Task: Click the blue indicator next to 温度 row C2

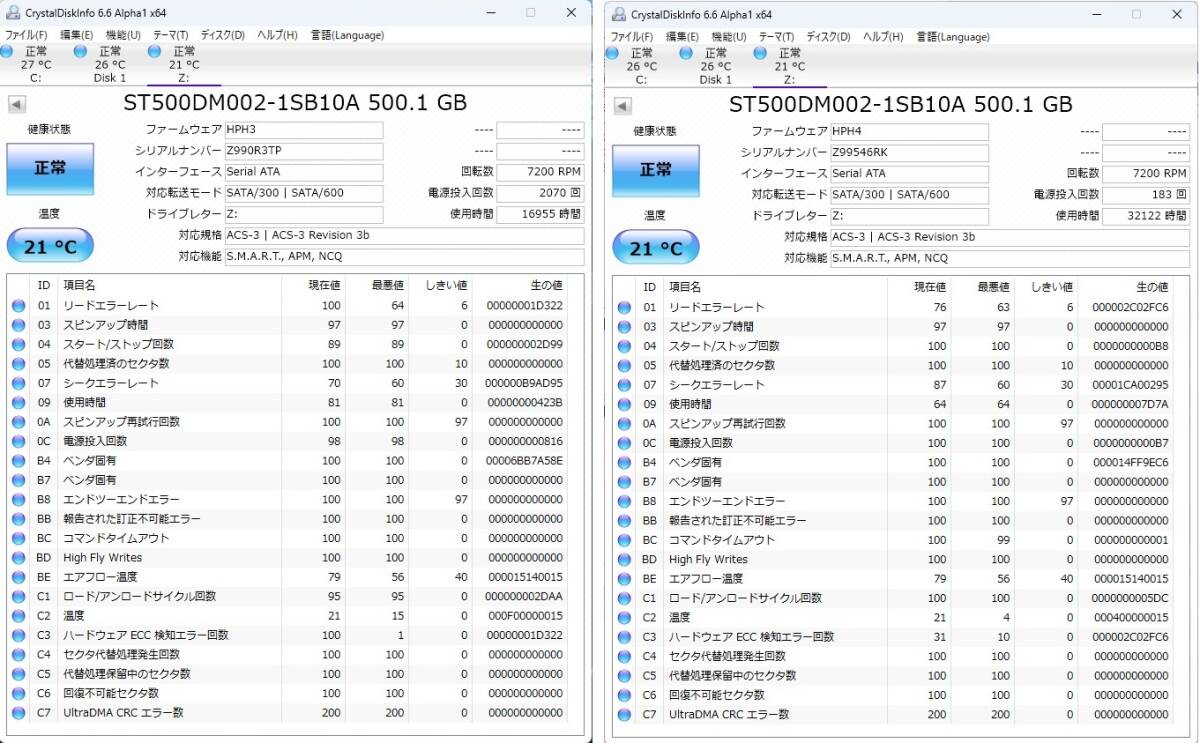Action: [x=20, y=616]
